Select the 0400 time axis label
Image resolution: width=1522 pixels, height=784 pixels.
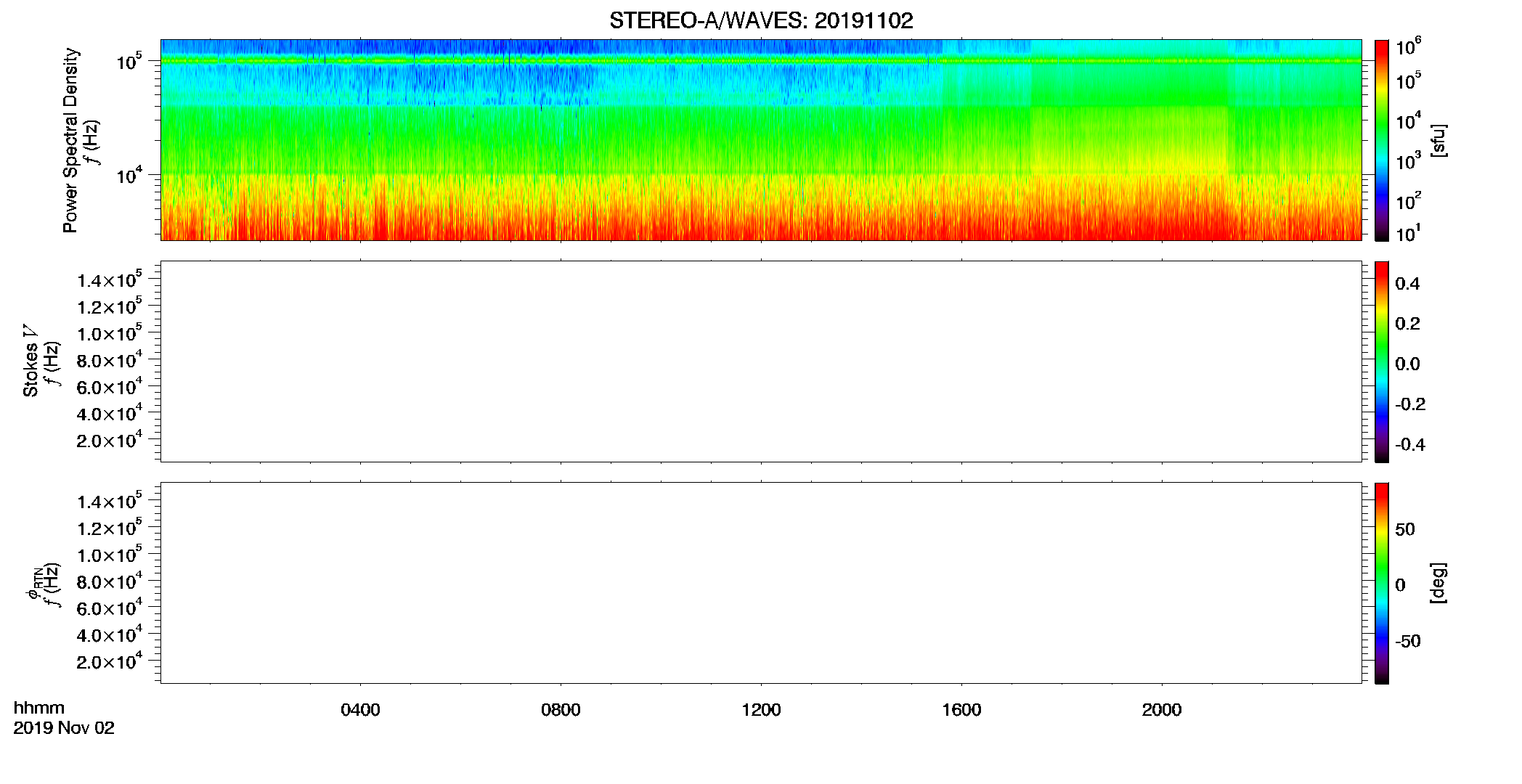coord(360,710)
